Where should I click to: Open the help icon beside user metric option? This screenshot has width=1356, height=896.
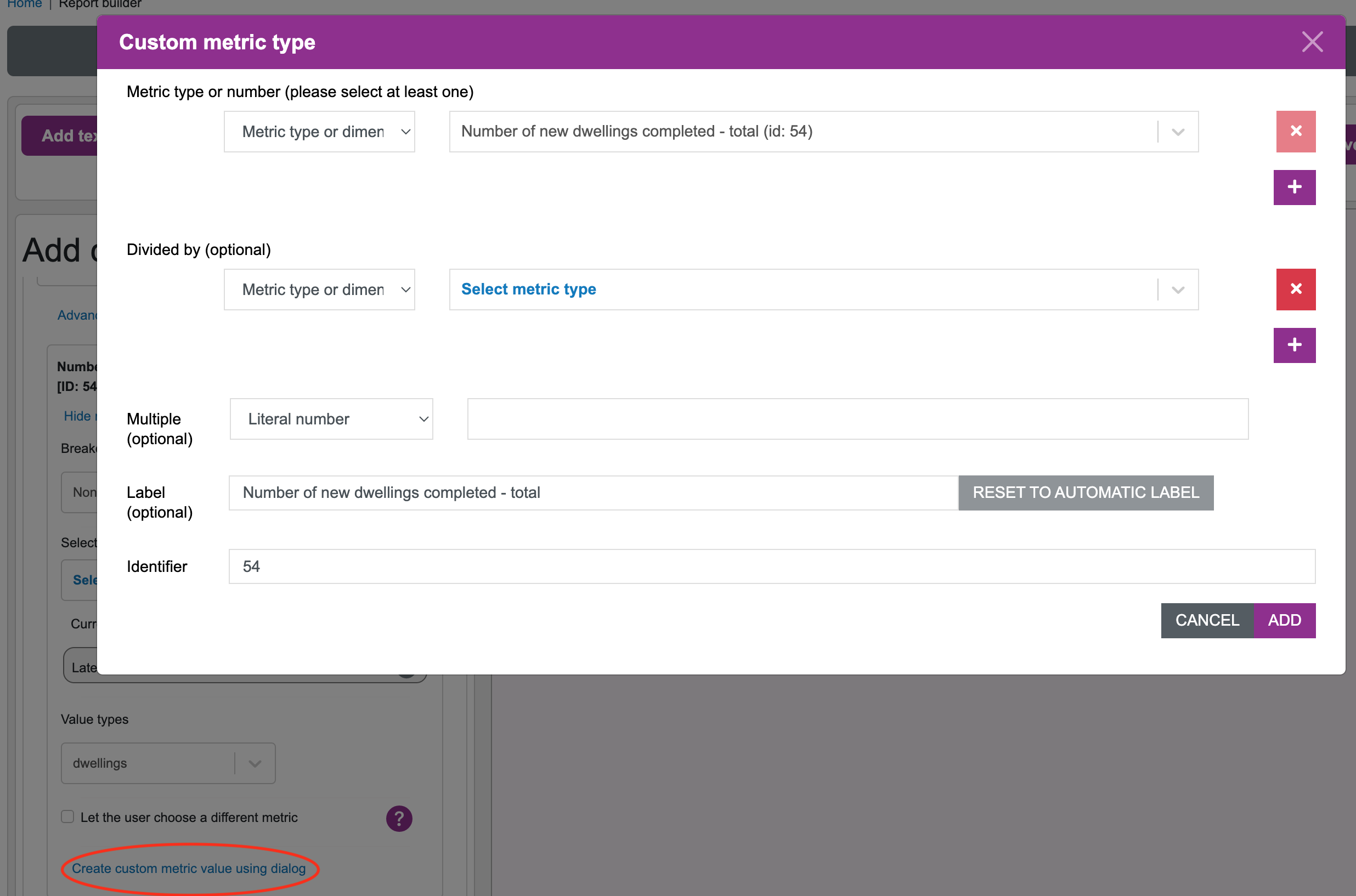(399, 818)
